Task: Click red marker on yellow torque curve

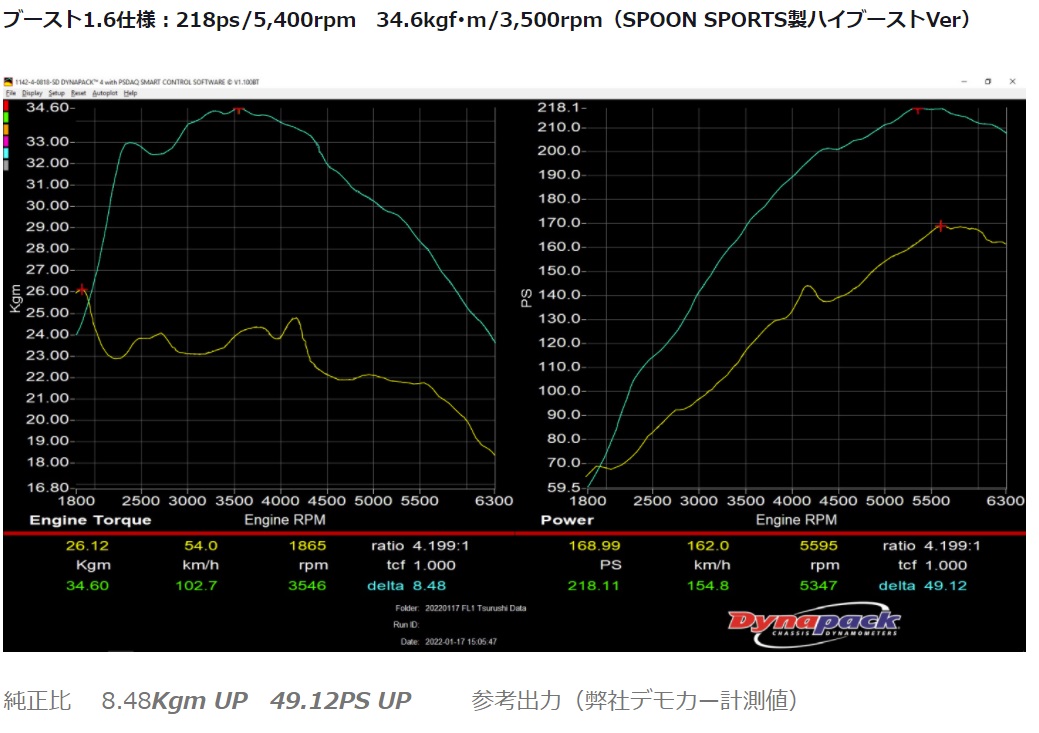Action: (82, 290)
